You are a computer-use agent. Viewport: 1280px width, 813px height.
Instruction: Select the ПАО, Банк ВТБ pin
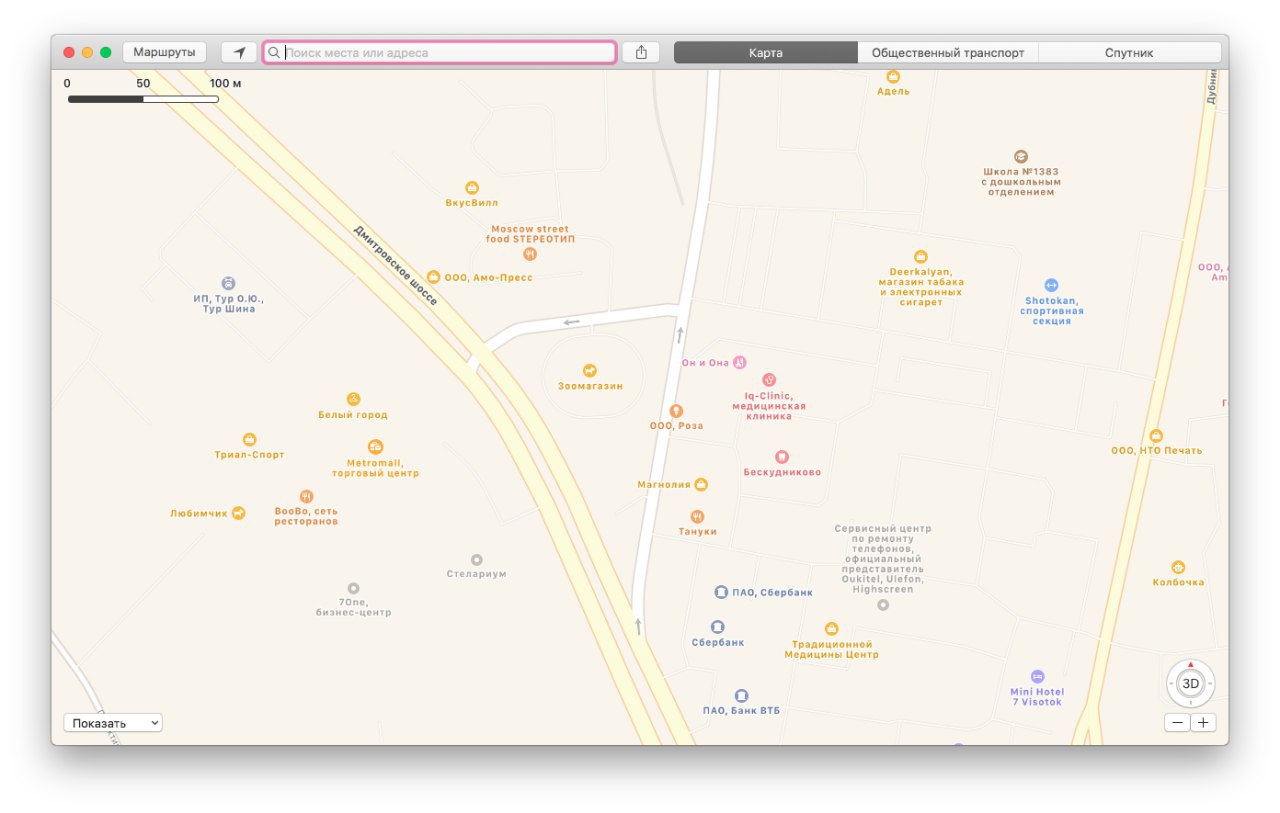tap(741, 695)
